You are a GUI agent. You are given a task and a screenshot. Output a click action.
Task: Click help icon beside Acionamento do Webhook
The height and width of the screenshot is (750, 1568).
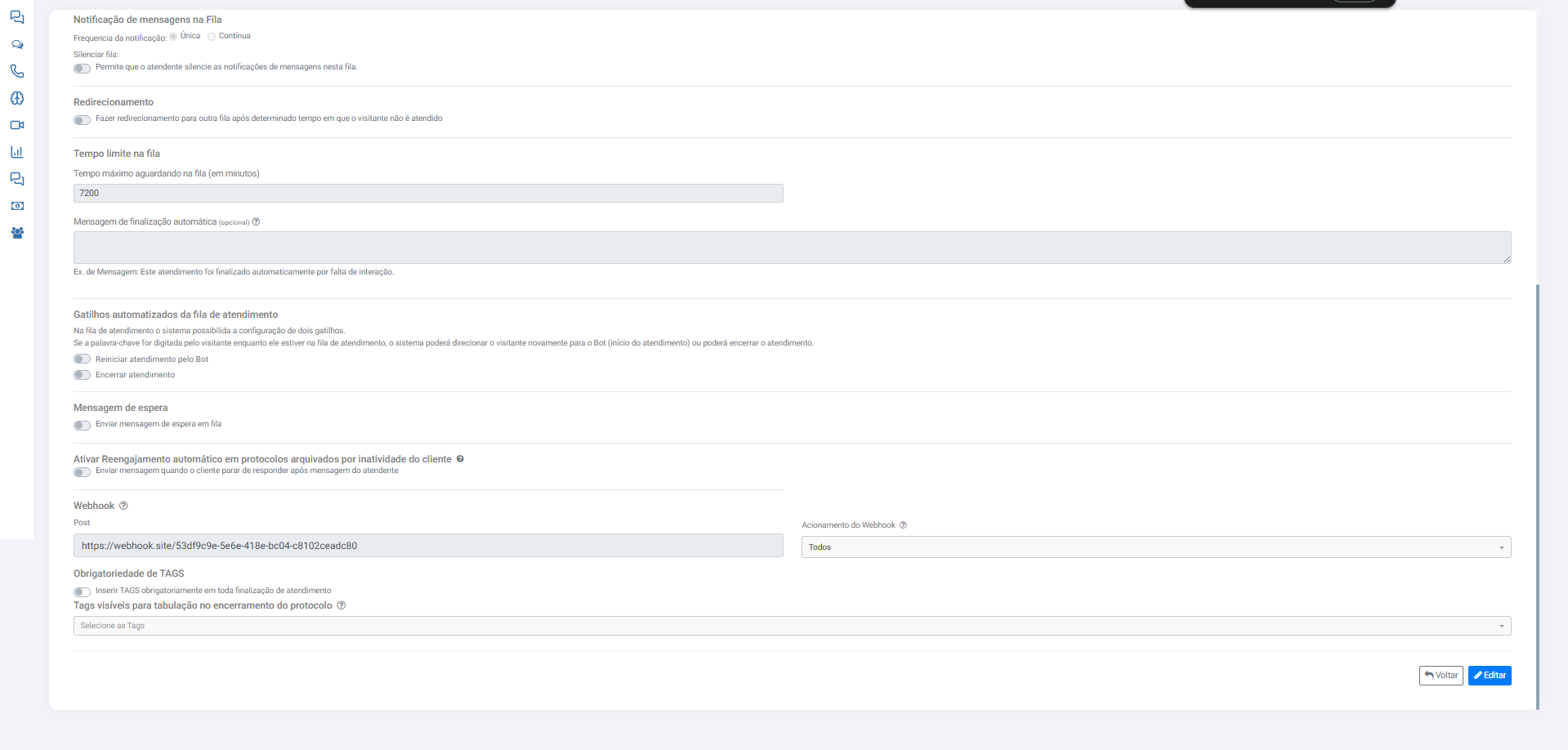point(903,525)
